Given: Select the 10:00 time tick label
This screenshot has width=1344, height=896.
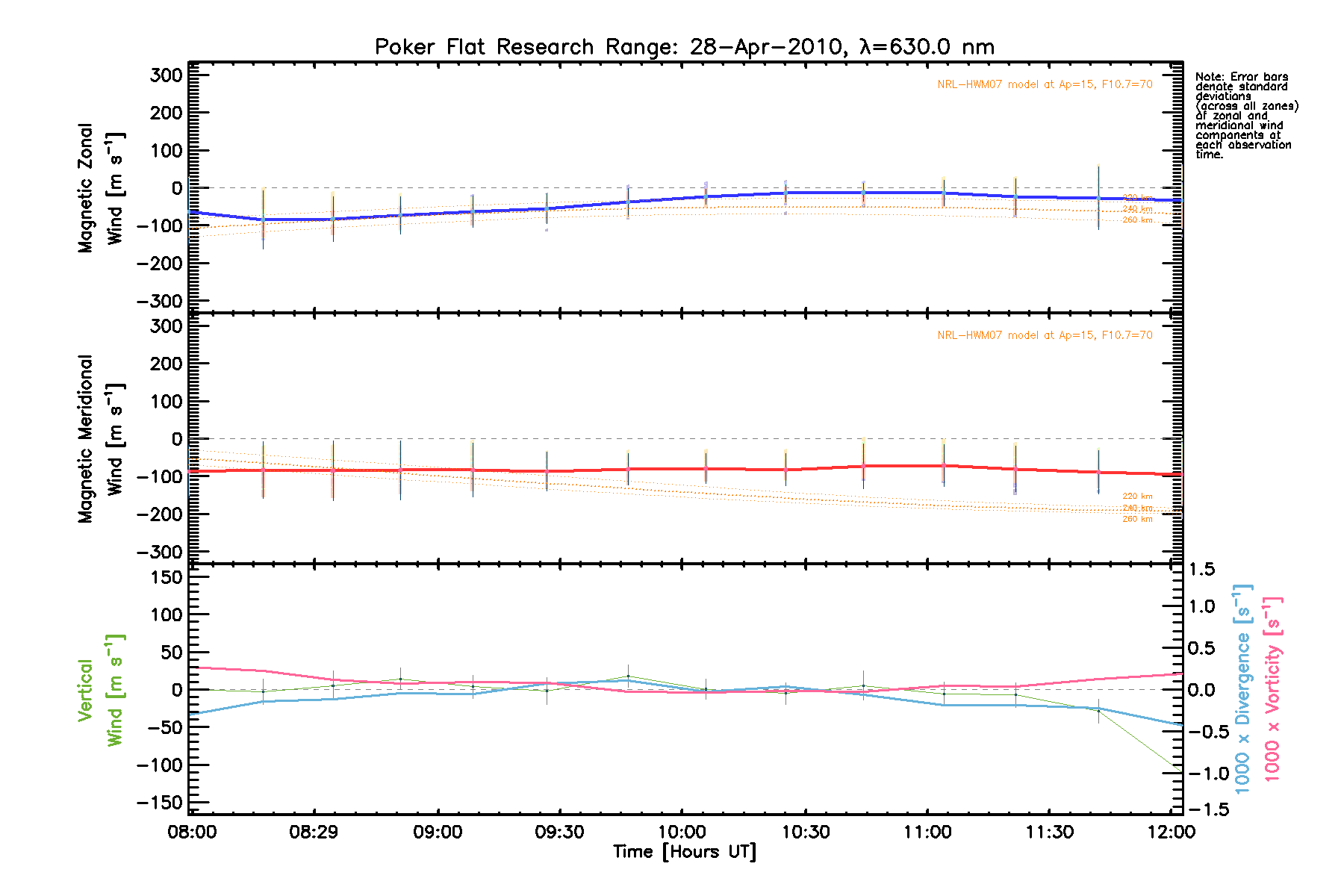Looking at the screenshot, I should 682,833.
